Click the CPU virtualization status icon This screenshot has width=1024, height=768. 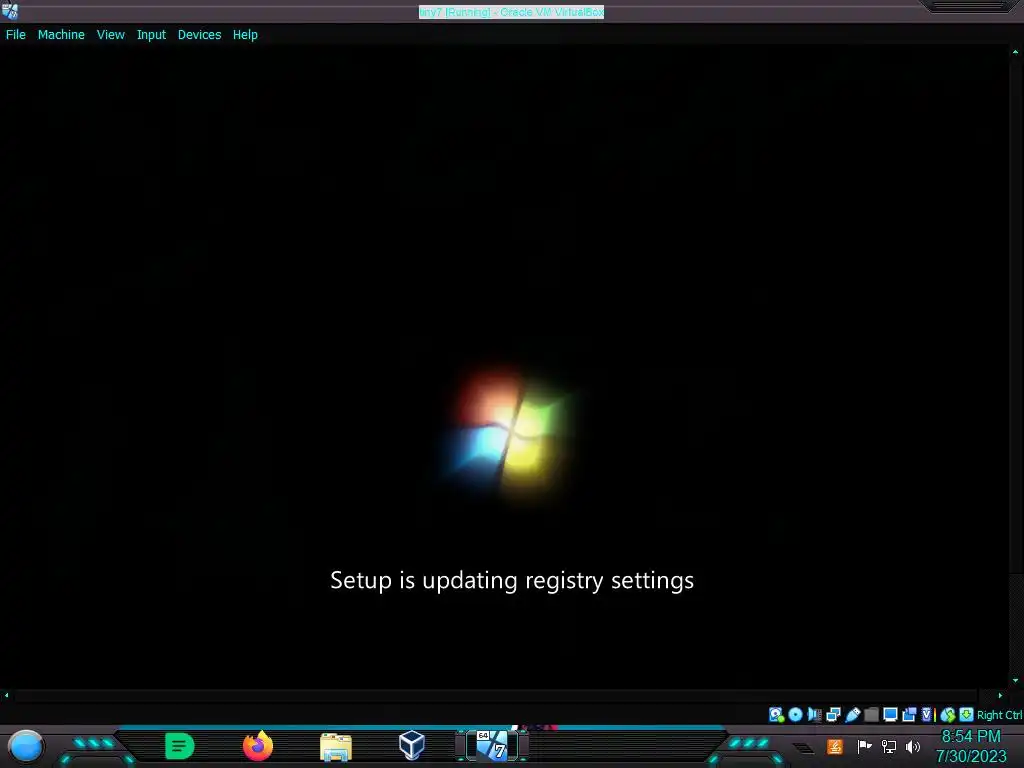(928, 714)
